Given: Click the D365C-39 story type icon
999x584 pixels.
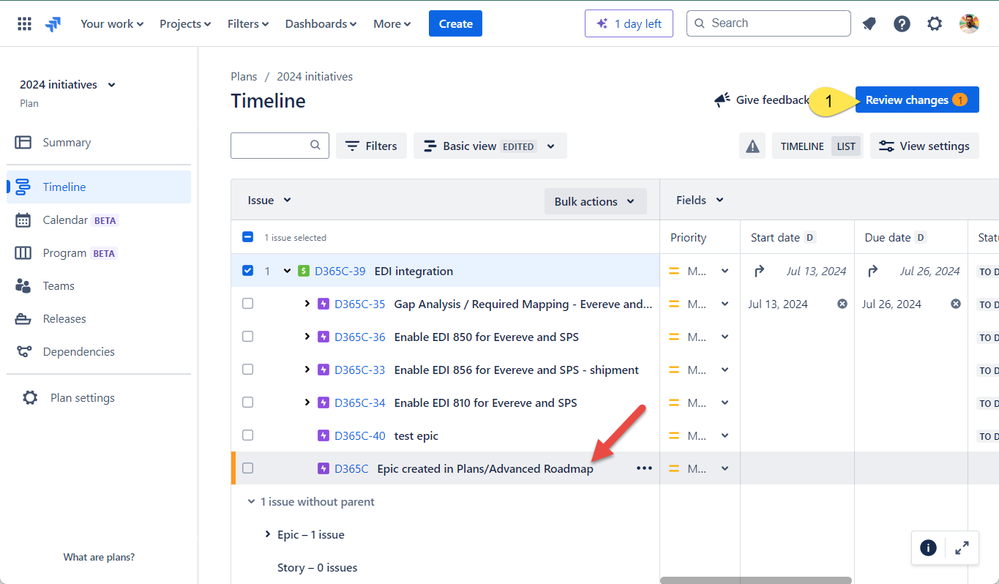Looking at the screenshot, I should pos(304,271).
